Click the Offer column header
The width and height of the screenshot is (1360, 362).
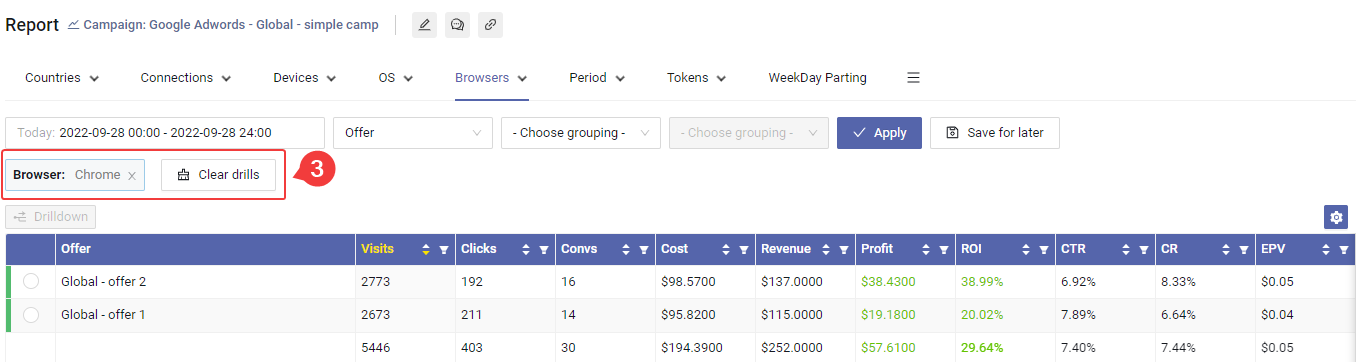[205, 249]
